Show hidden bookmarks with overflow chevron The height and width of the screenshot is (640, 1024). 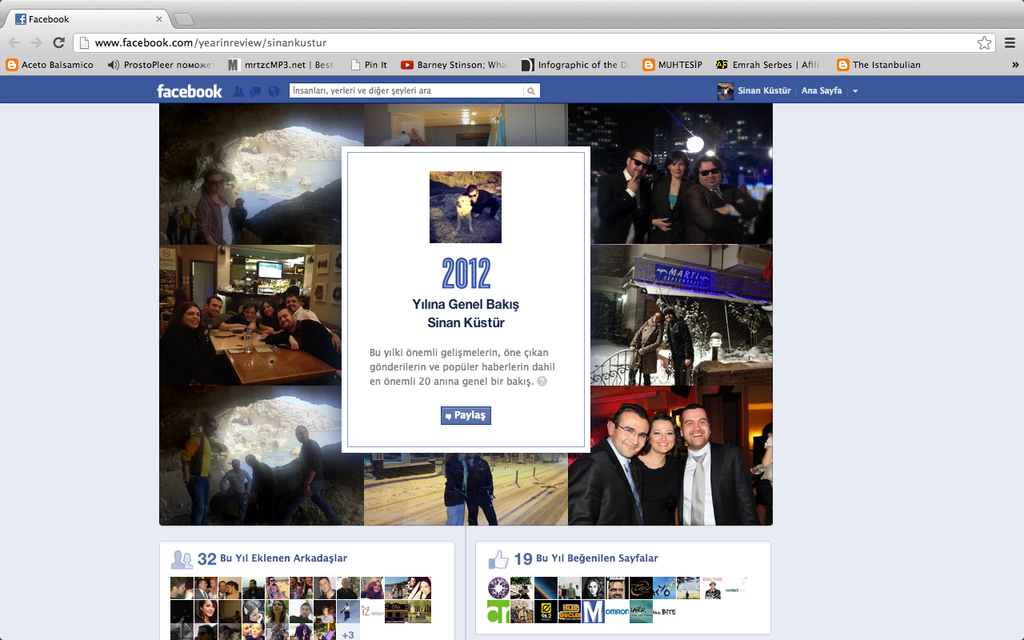coord(1014,65)
